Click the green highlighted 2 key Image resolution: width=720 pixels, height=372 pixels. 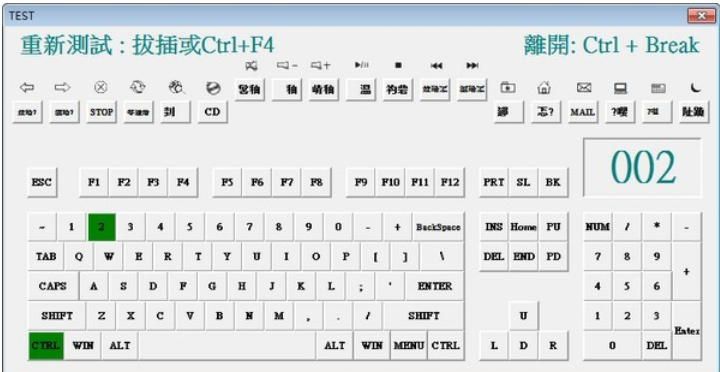[101, 227]
